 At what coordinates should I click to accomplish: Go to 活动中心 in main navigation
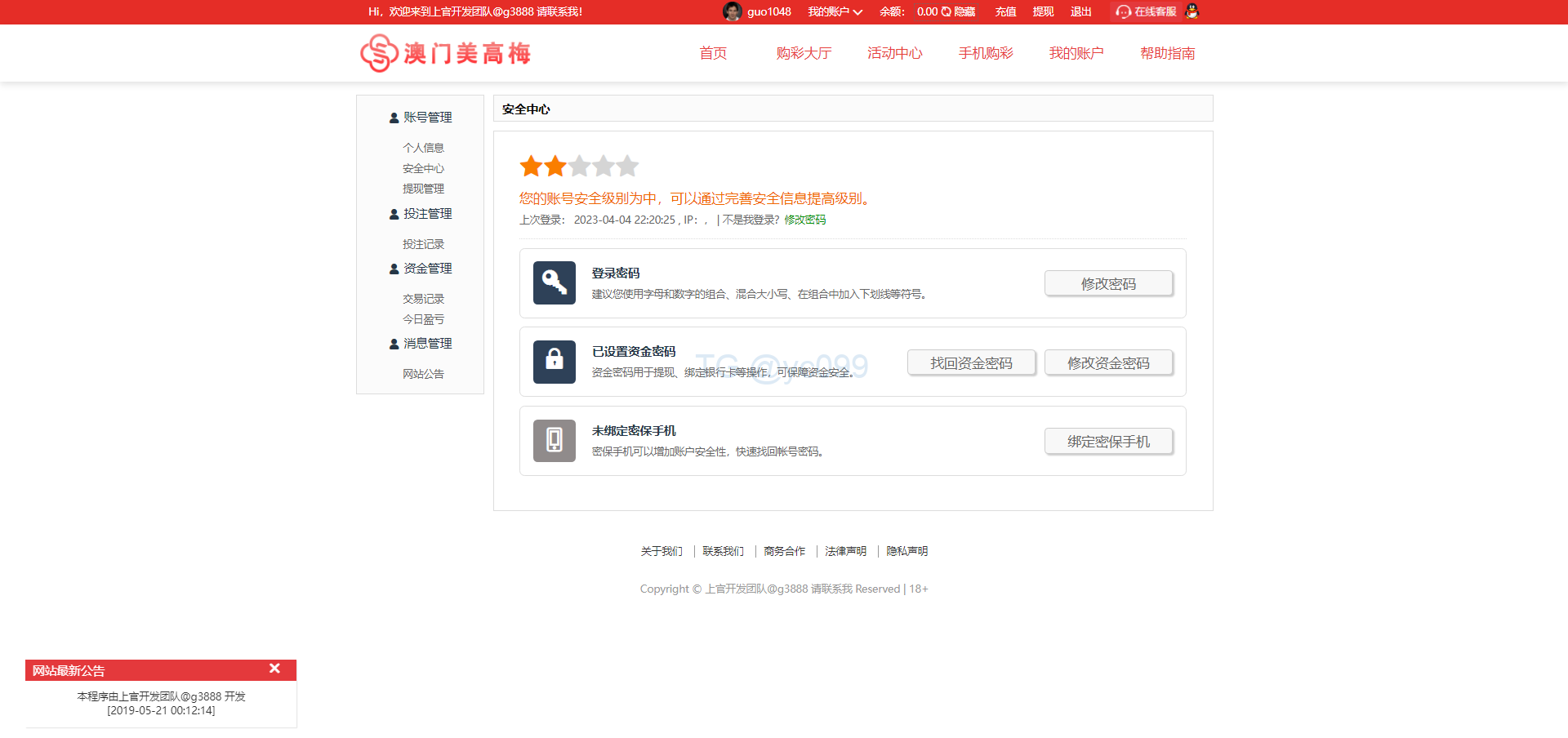tap(894, 53)
